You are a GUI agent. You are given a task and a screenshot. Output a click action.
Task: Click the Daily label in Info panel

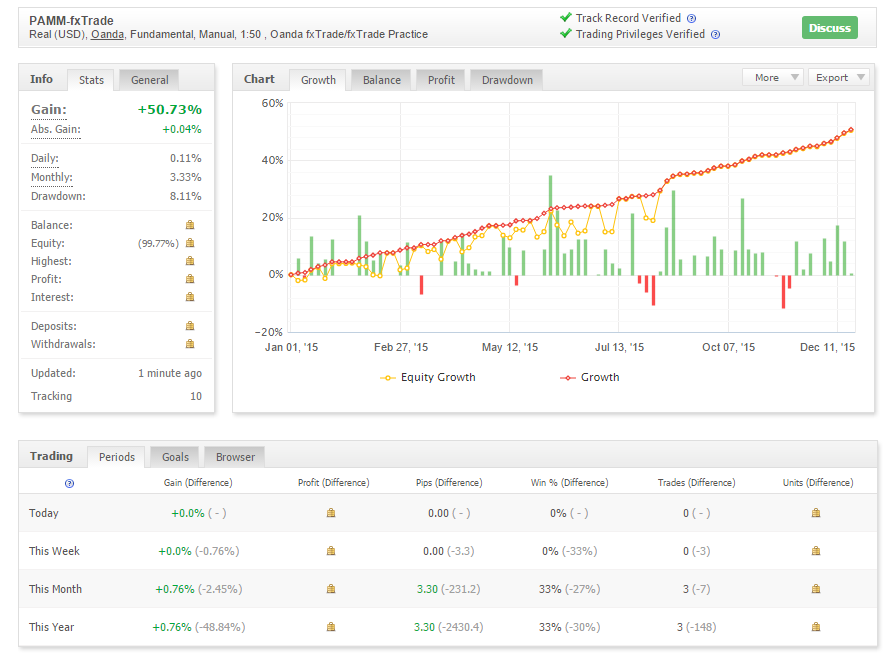(x=45, y=159)
